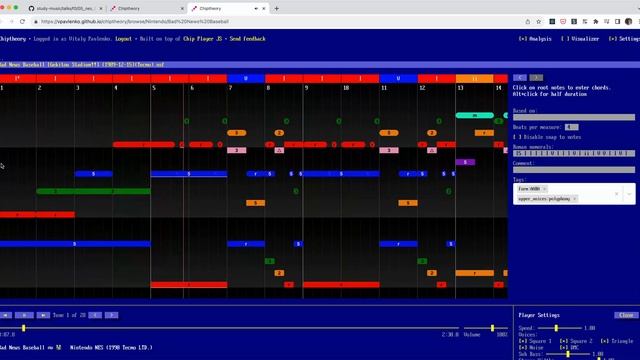
Task: Click the 'Based on' input field
Action: tap(574, 117)
